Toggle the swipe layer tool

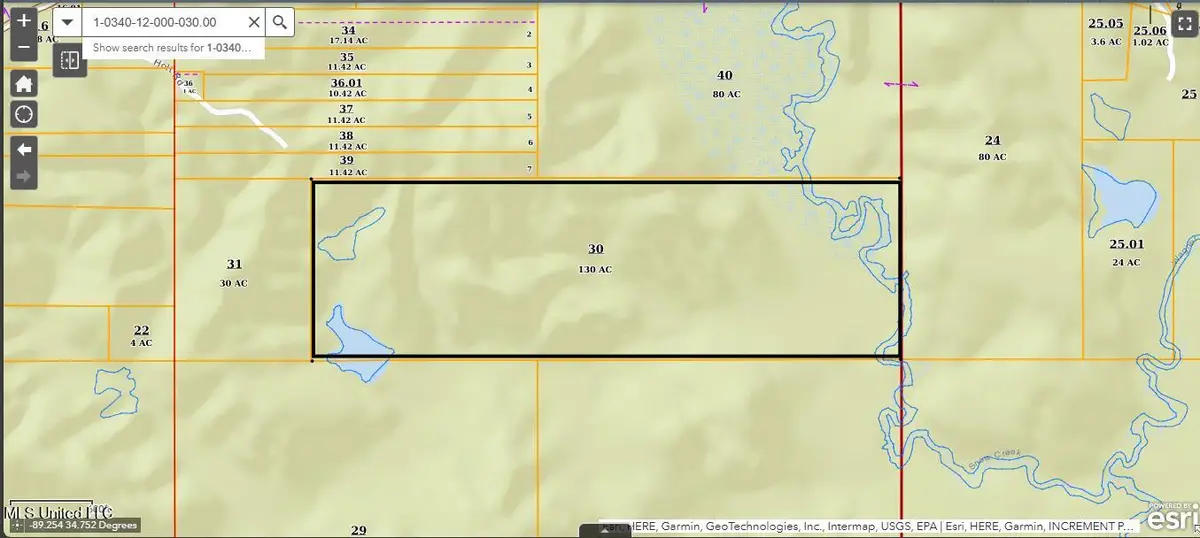point(69,60)
